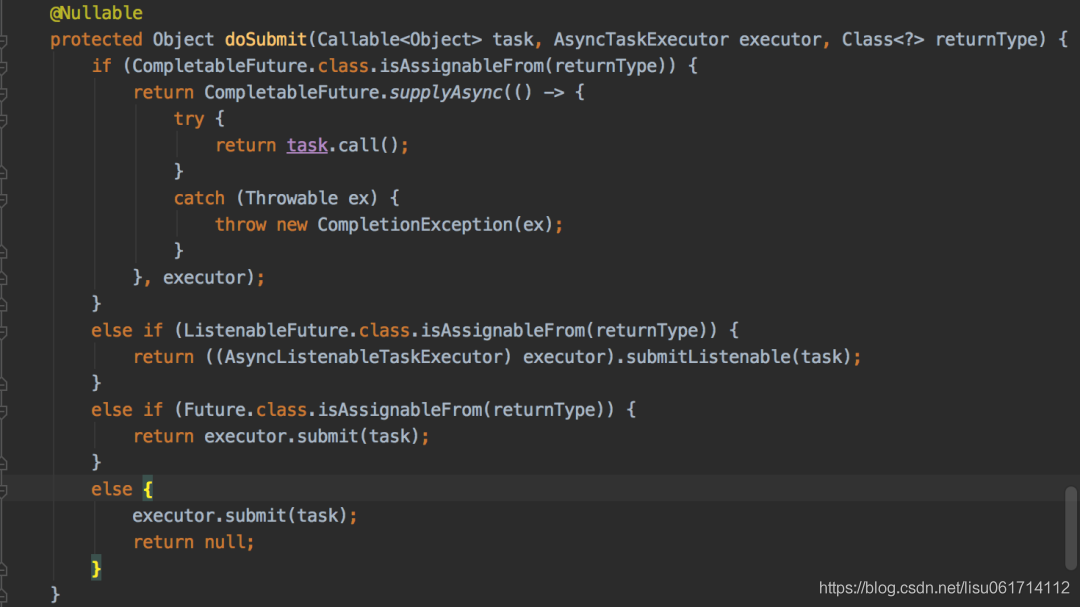Collapse the 'if (CompletableFuture.class' block fold marker
Screen dimensions: 1080x607
pyautogui.click(x=3, y=68)
